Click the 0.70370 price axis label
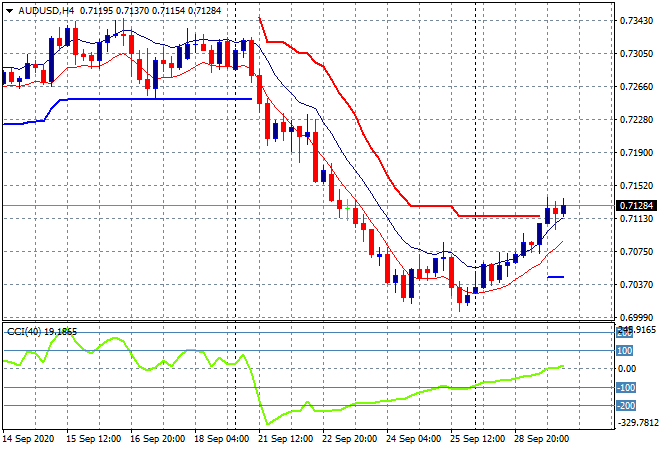The width and height of the screenshot is (660, 450). click(636, 285)
